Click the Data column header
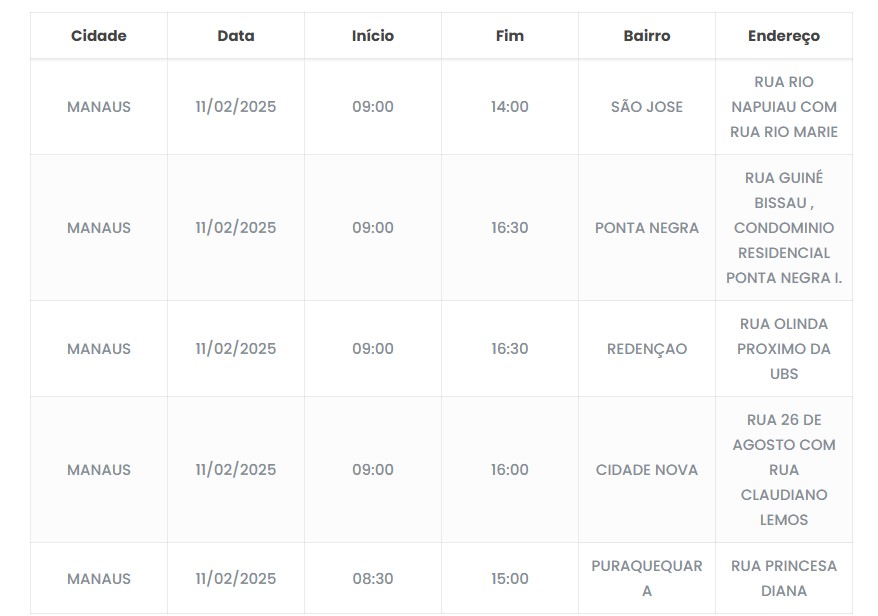This screenshot has width=878, height=616. point(236,36)
